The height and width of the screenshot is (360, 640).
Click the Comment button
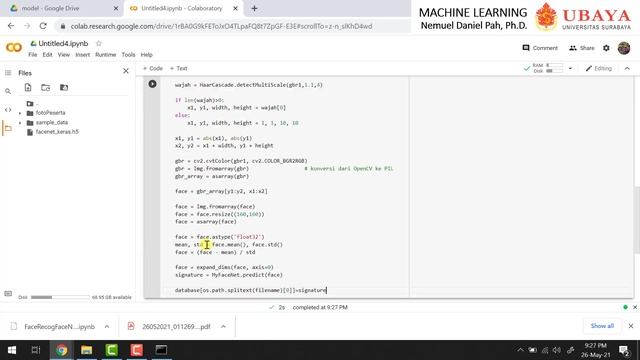(540, 48)
